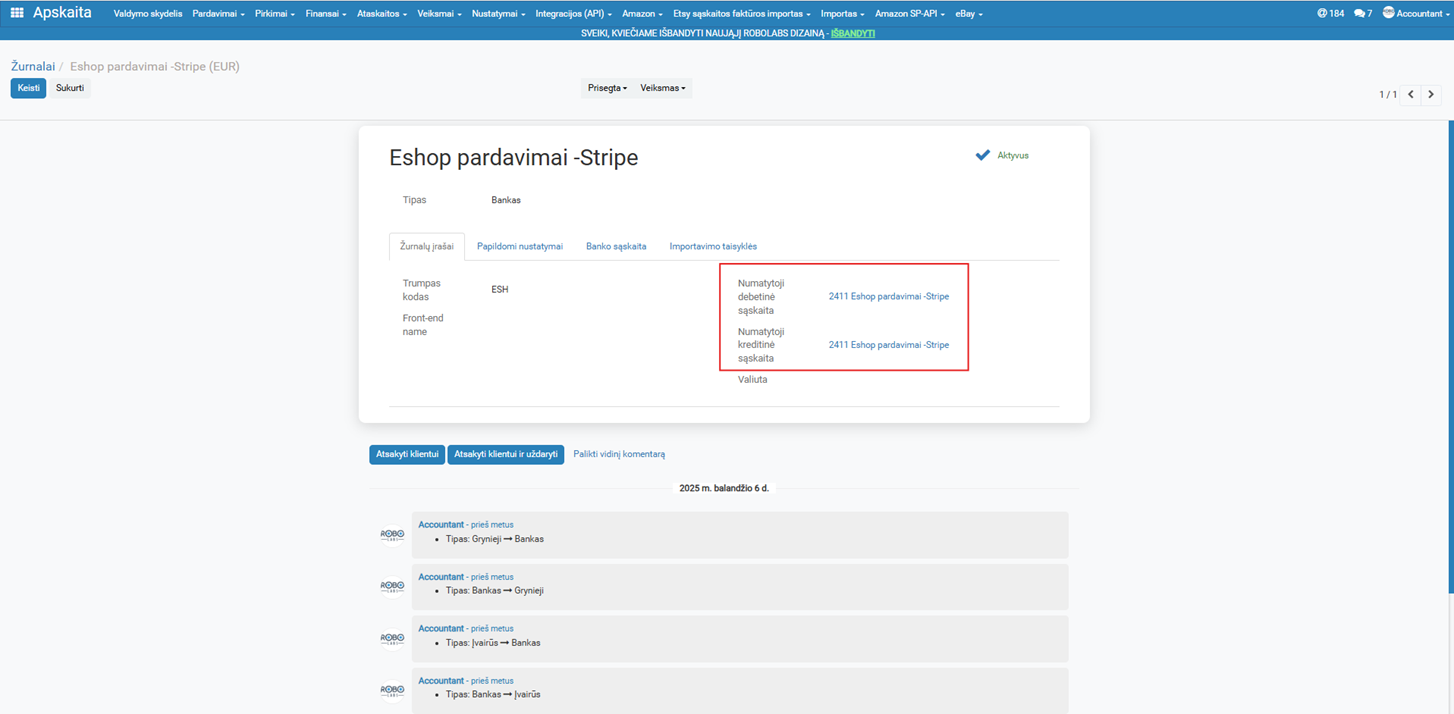Switch to Žurnalų įrašai tab
Viewport: 1454px width, 714px height.
[427, 246]
